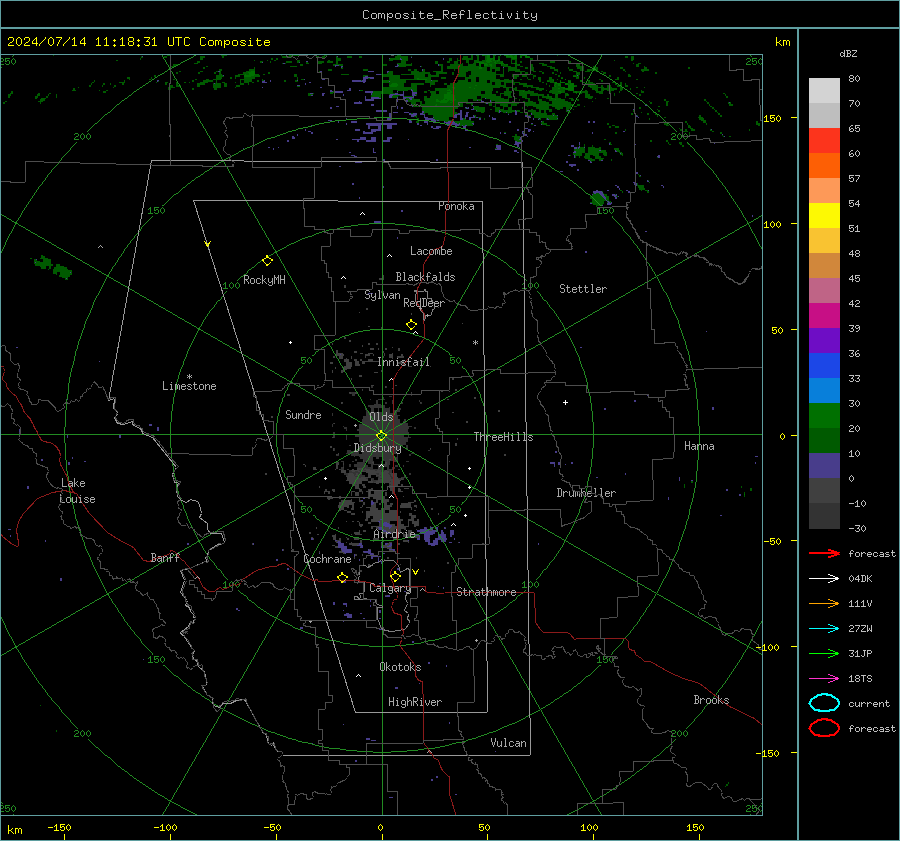Viewport: 900px width, 841px height.
Task: Click the yellow diamond marker below Cochrane
Action: coord(342,577)
